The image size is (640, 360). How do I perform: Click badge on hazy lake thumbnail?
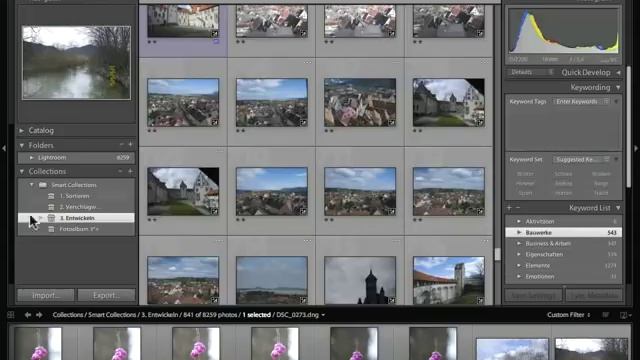tap(303, 300)
